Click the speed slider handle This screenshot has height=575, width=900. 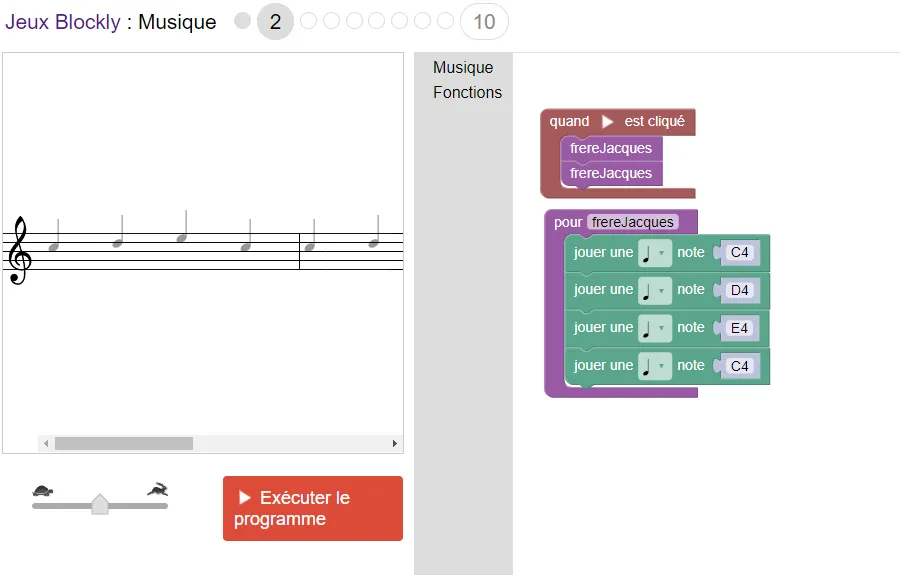pyautogui.click(x=100, y=504)
